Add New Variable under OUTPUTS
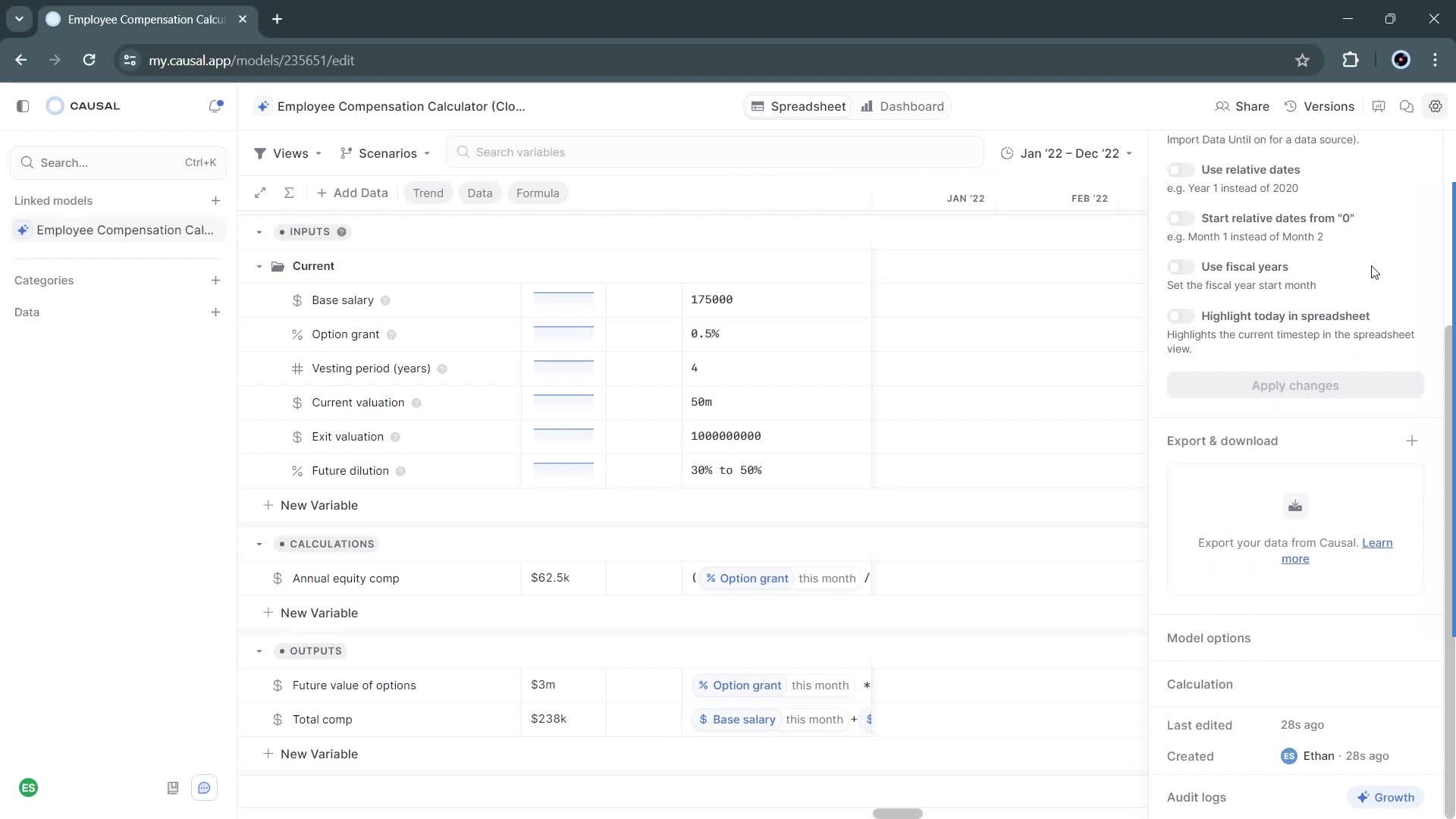The height and width of the screenshot is (819, 1456). pos(310,754)
